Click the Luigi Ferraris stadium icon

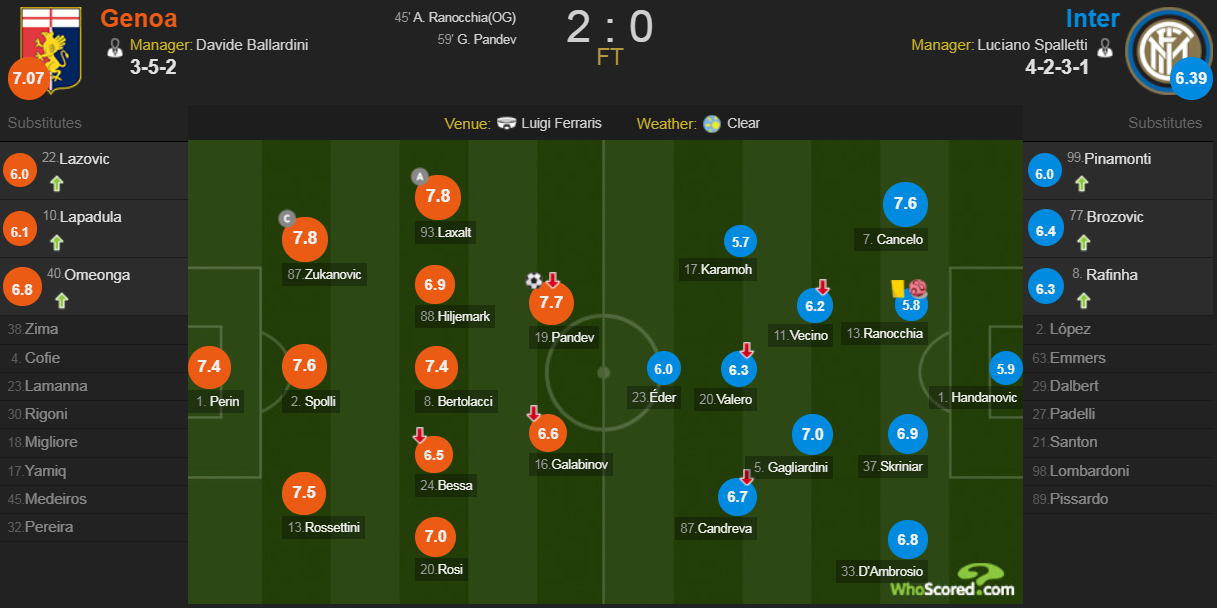click(x=507, y=124)
